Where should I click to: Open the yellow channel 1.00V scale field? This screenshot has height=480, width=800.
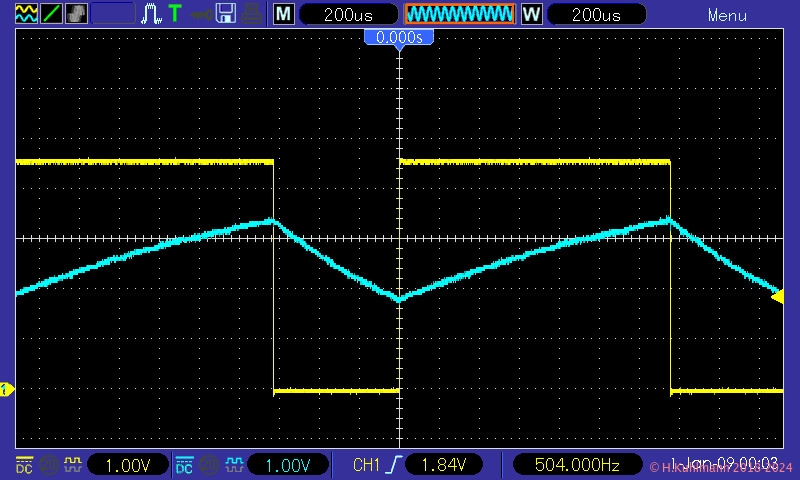coord(128,465)
